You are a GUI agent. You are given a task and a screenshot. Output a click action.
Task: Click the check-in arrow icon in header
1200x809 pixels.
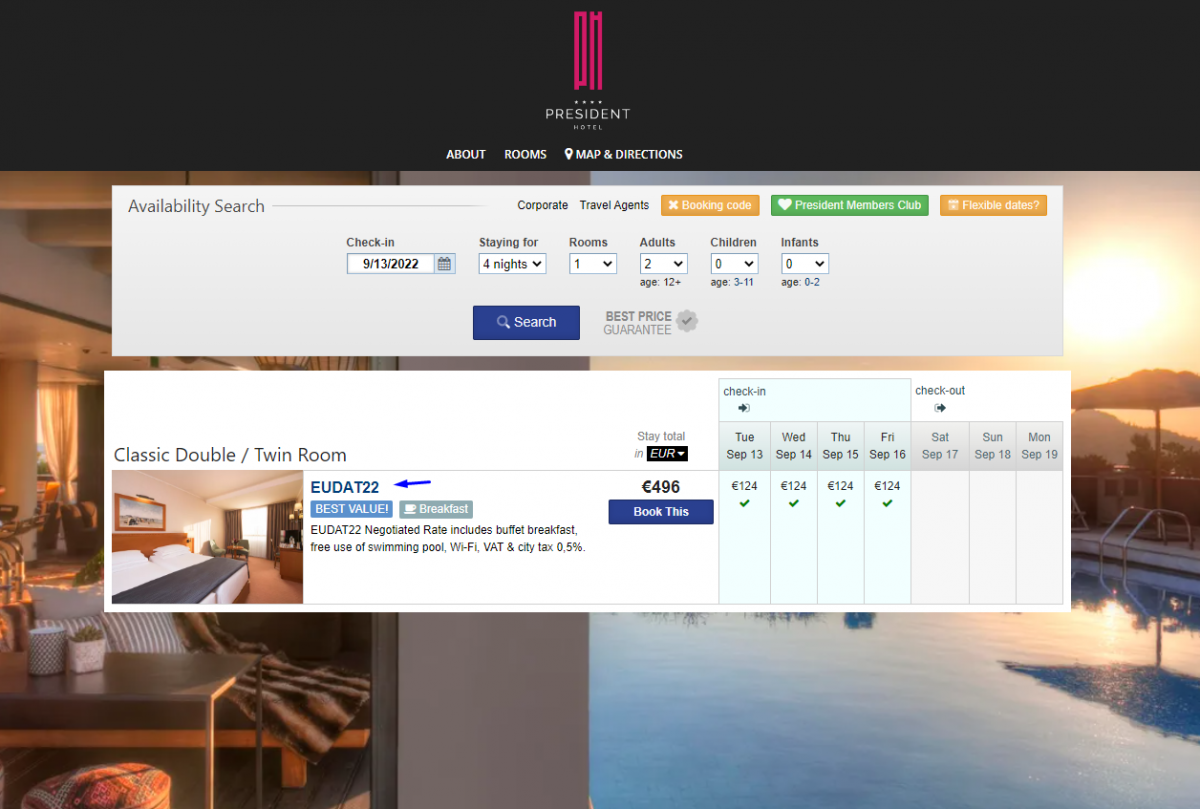pyautogui.click(x=744, y=408)
